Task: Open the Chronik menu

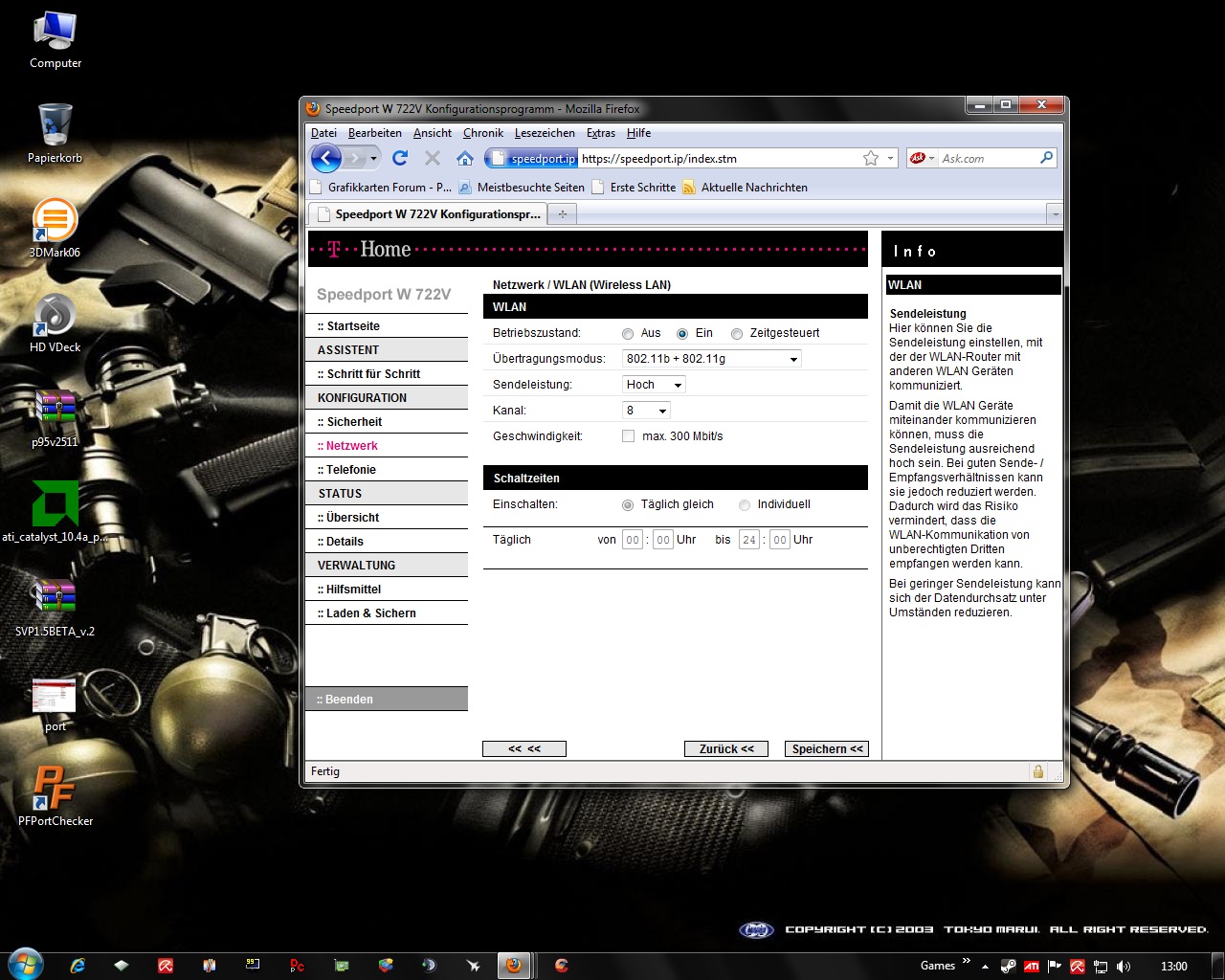Action: pyautogui.click(x=483, y=133)
